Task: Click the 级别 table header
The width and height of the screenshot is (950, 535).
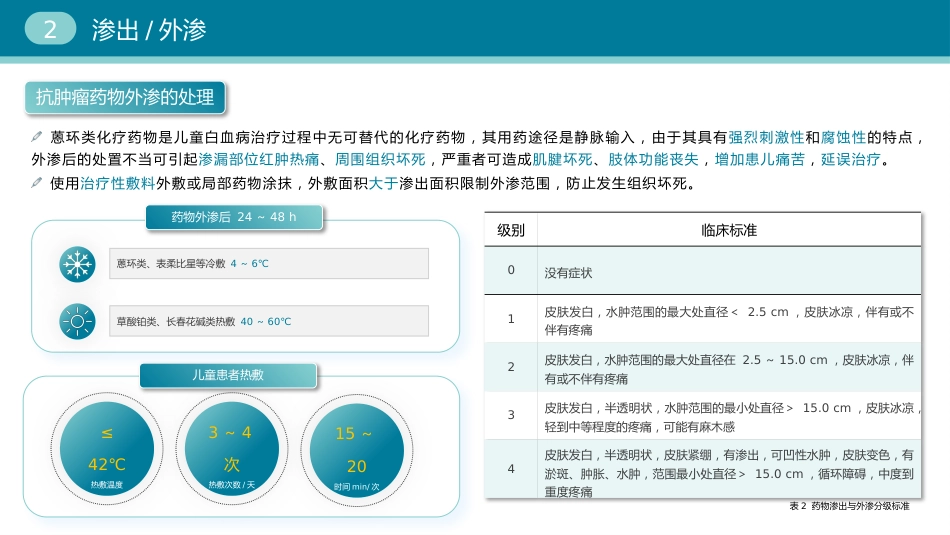Action: (511, 230)
